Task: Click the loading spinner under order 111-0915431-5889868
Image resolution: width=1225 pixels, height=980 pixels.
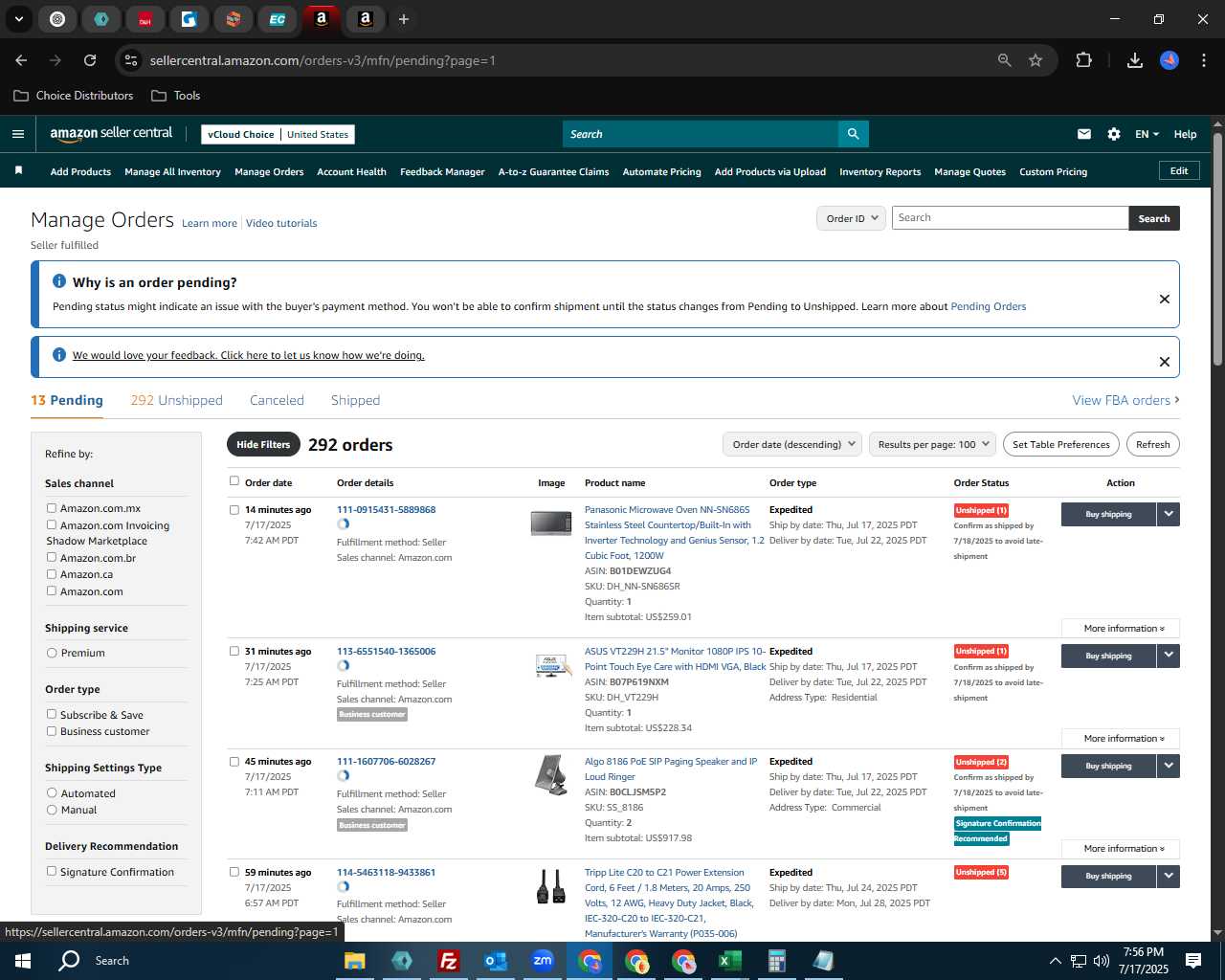Action: click(x=344, y=524)
